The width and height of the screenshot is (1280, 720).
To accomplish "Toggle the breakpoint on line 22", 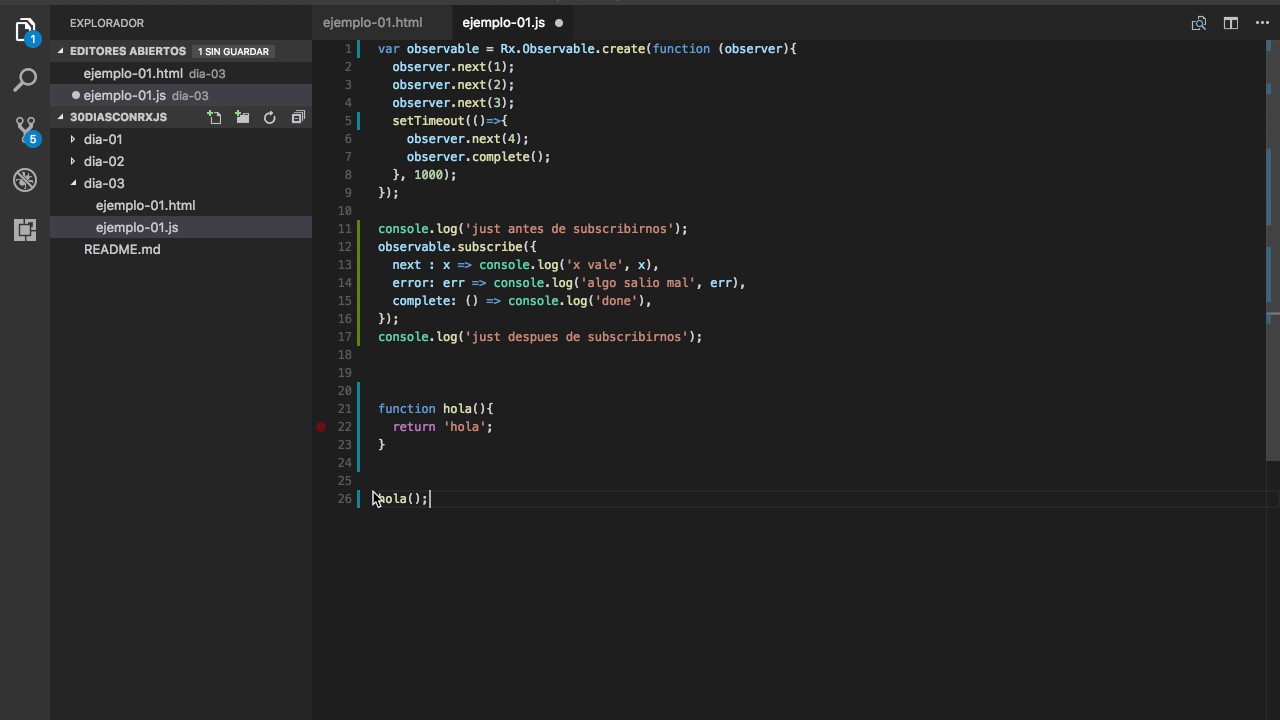I will 321,427.
